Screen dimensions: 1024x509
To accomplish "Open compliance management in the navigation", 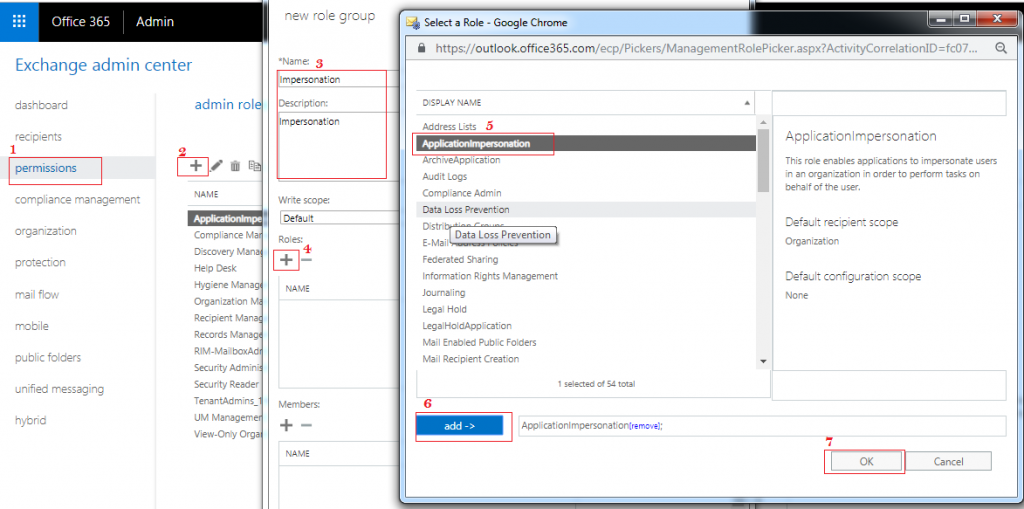I will (x=78, y=199).
